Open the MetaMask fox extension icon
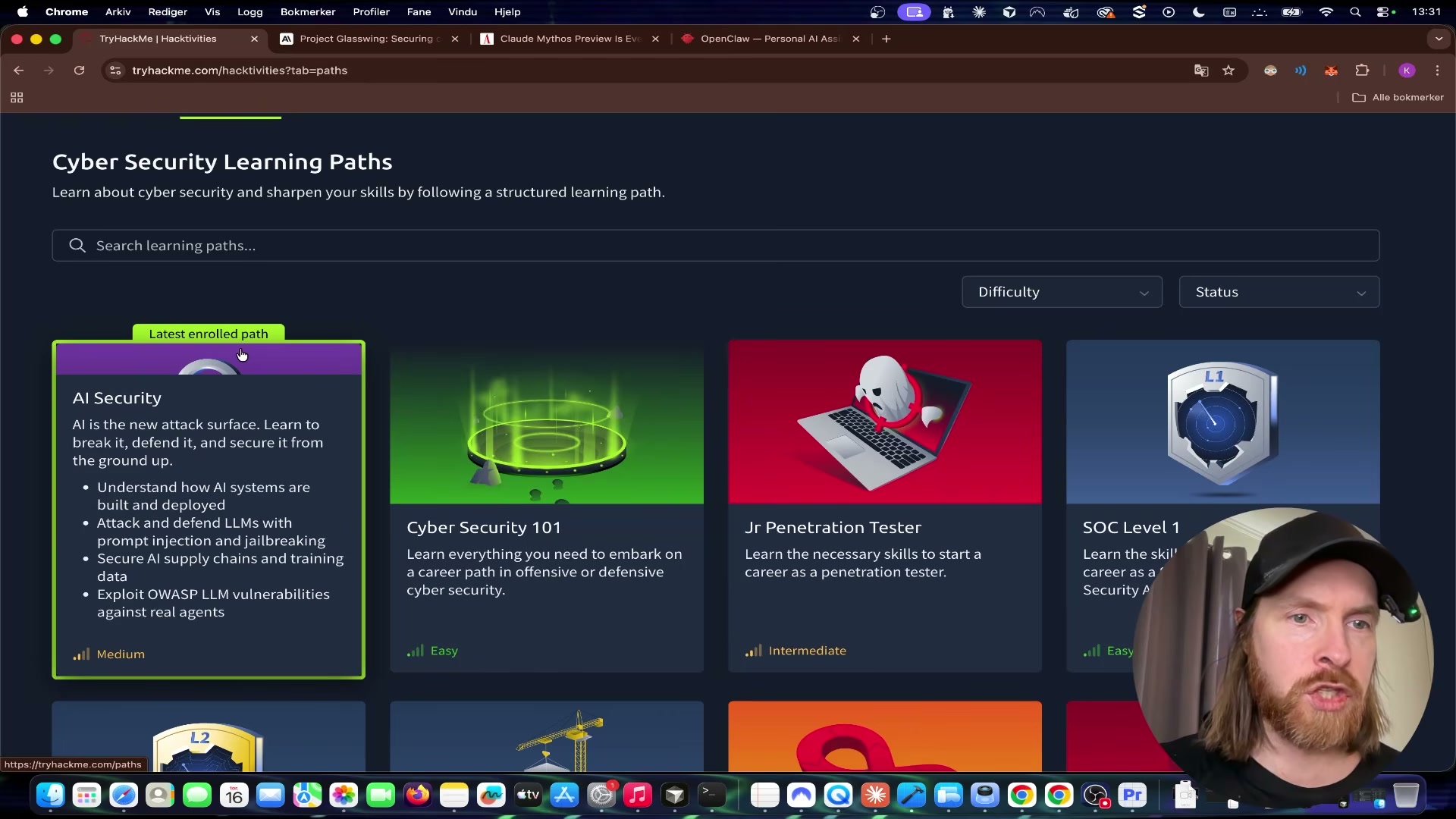Screen dimensions: 1456x819 (x=1332, y=71)
